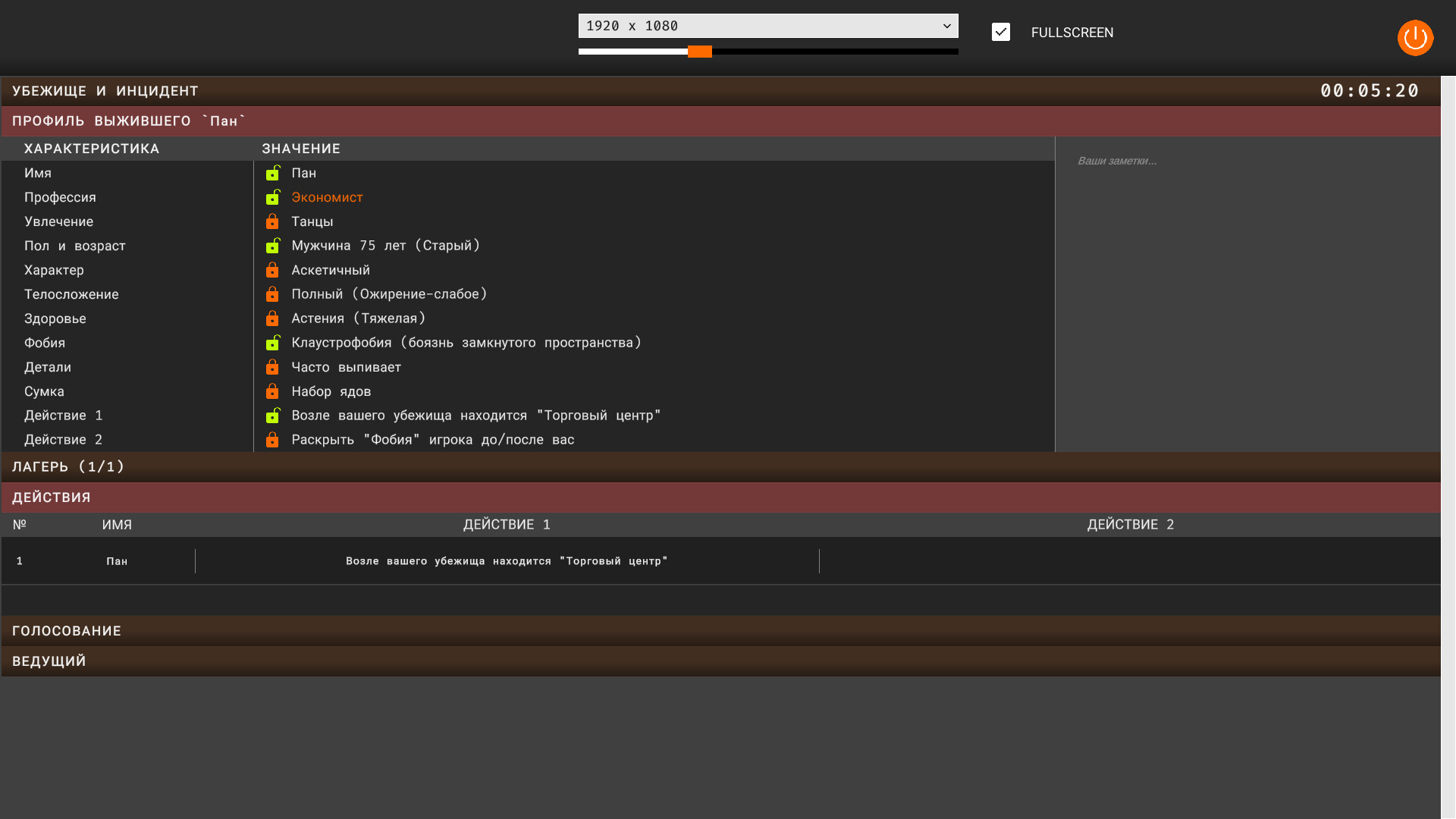Open the 1920 x 1080 resolution dropdown
Image resolution: width=1456 pixels, height=819 pixels.
click(x=767, y=25)
